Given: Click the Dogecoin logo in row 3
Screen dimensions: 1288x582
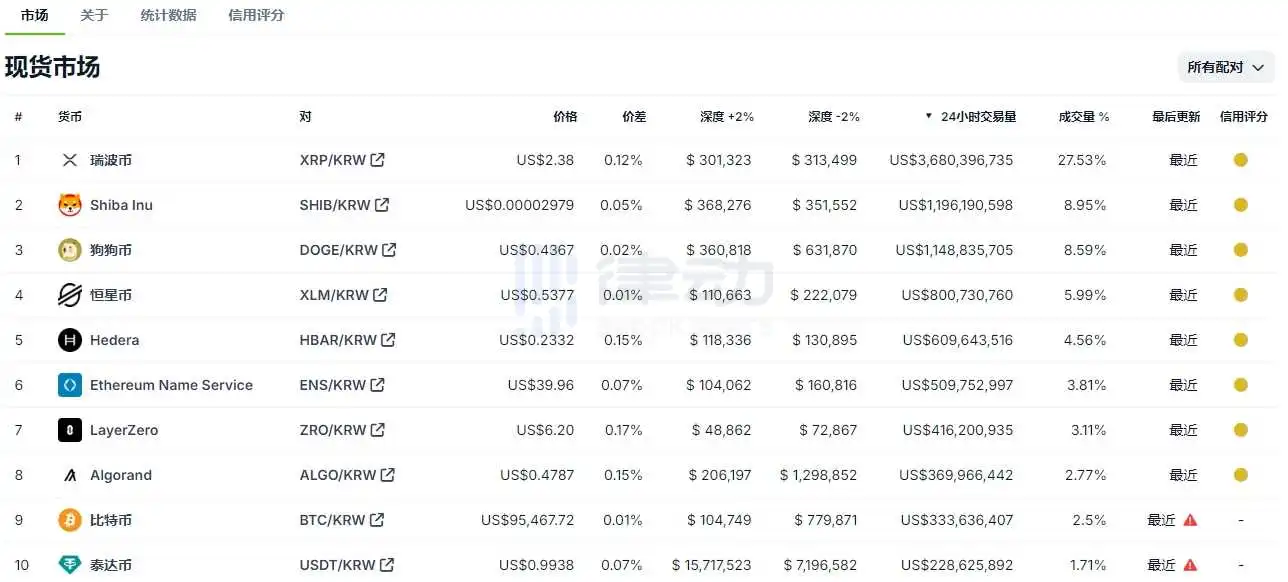Looking at the screenshot, I should 70,250.
